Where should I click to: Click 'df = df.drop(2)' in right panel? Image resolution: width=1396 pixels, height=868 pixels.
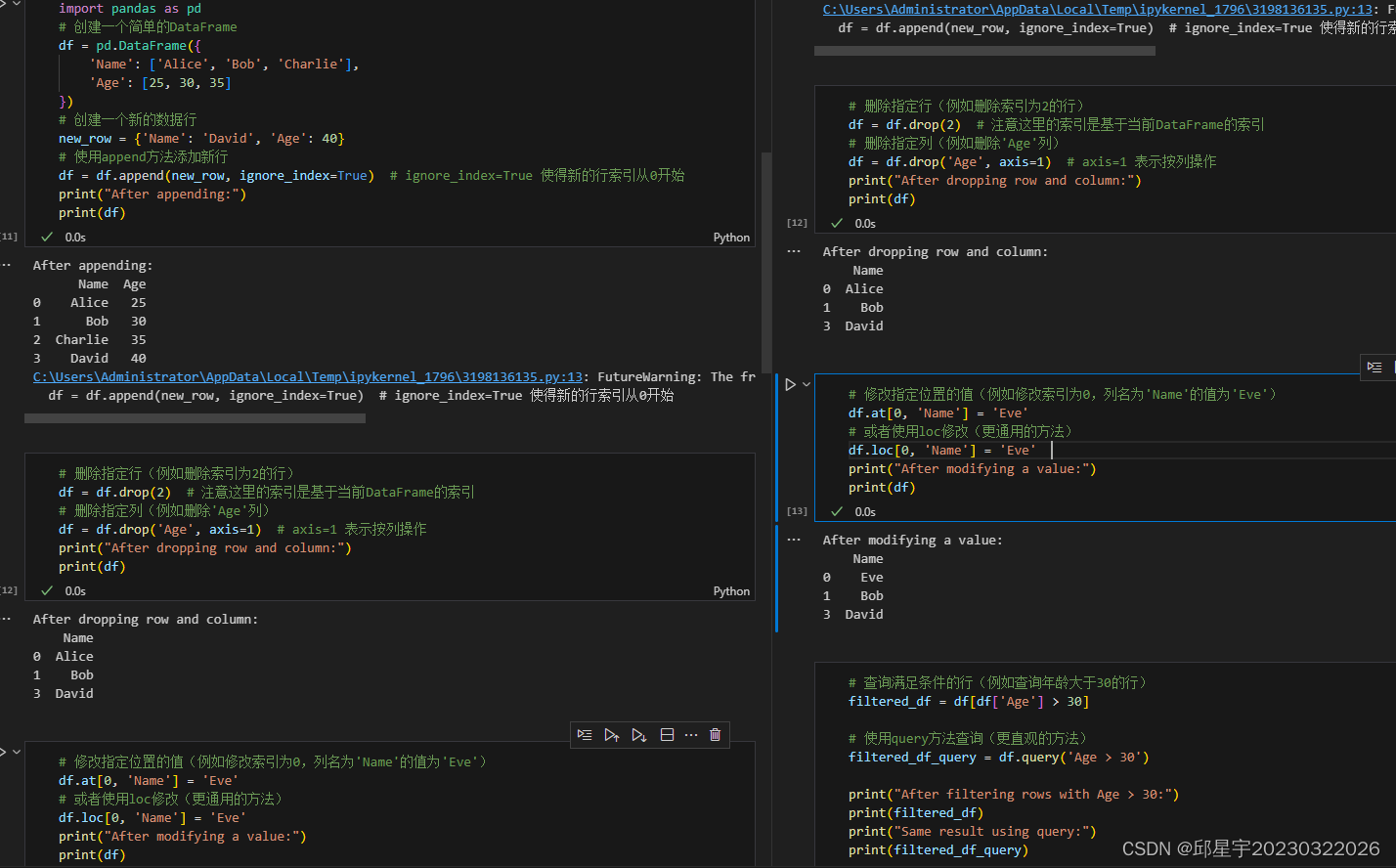904,125
